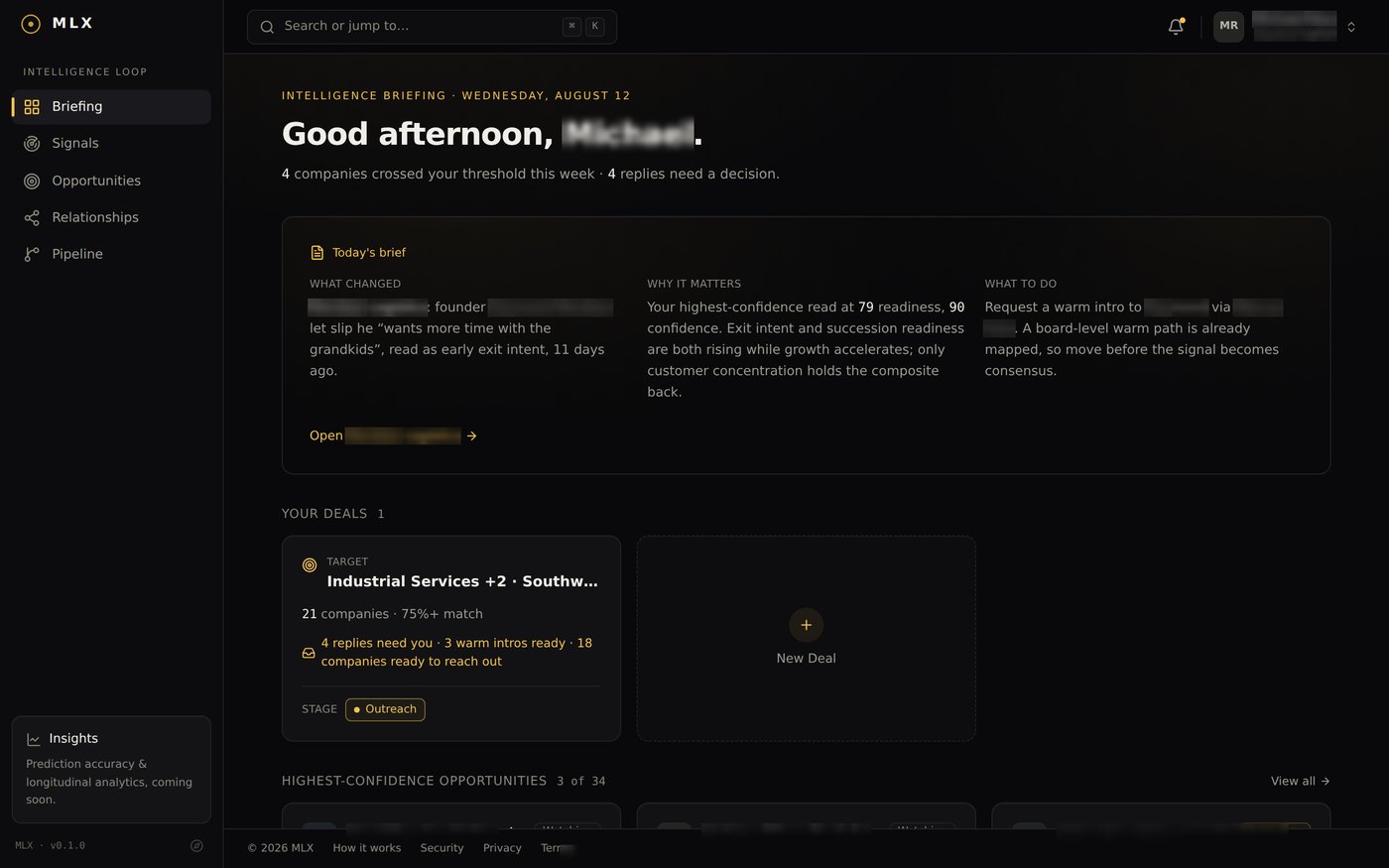
Task: Follow the Open company link in brief
Action: click(x=393, y=435)
